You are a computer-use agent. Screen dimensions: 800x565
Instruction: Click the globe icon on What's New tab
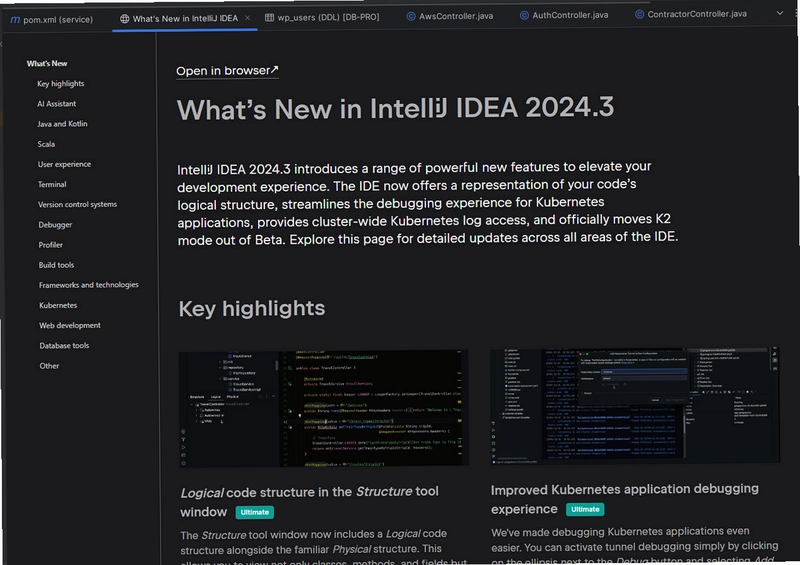pyautogui.click(x=124, y=19)
